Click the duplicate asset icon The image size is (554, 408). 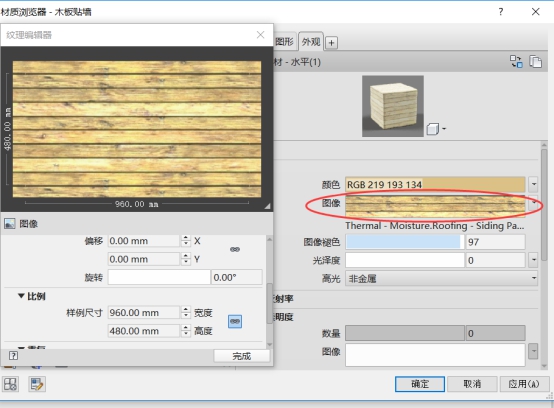tap(536, 61)
